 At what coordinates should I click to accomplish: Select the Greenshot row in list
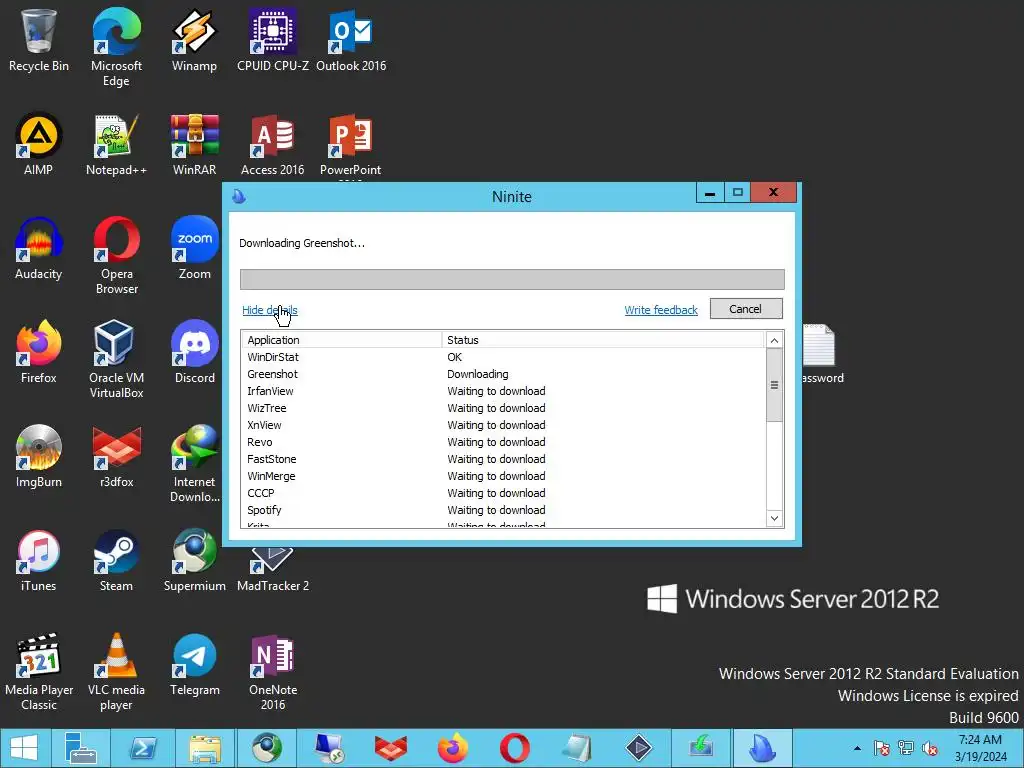tap(503, 374)
